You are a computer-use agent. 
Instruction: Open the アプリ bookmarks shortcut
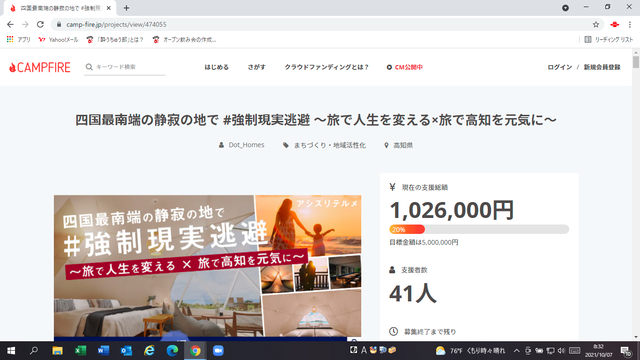point(19,40)
